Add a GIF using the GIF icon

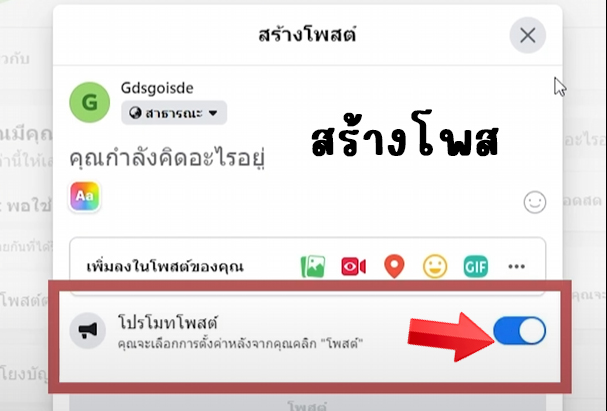(476, 266)
